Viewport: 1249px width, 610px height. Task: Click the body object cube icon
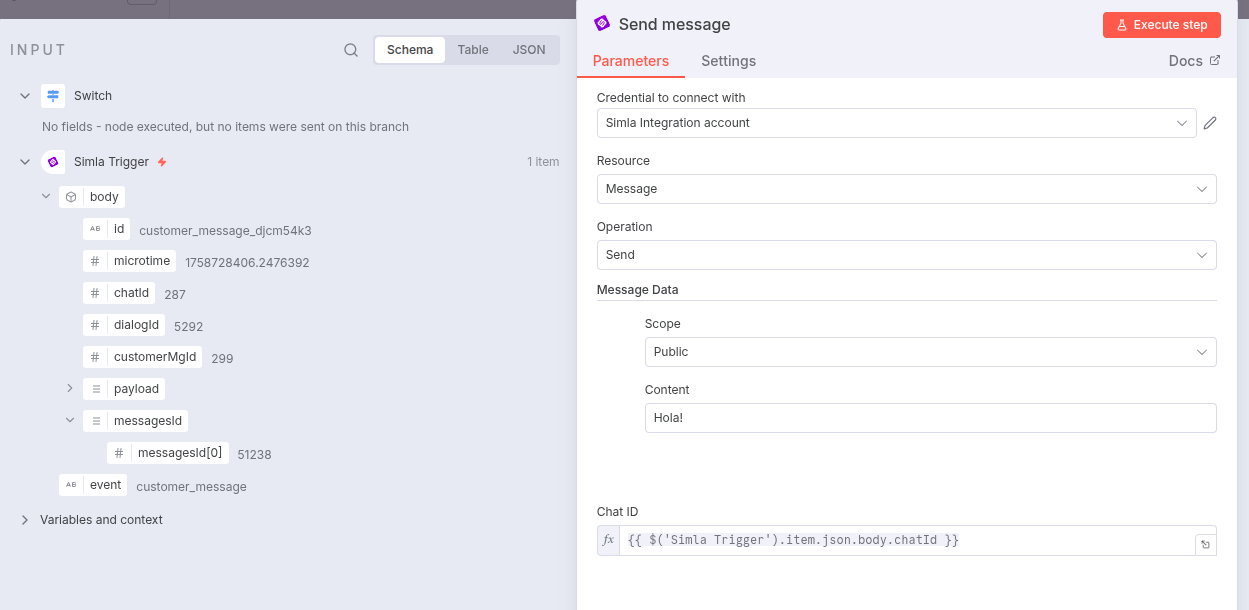71,197
